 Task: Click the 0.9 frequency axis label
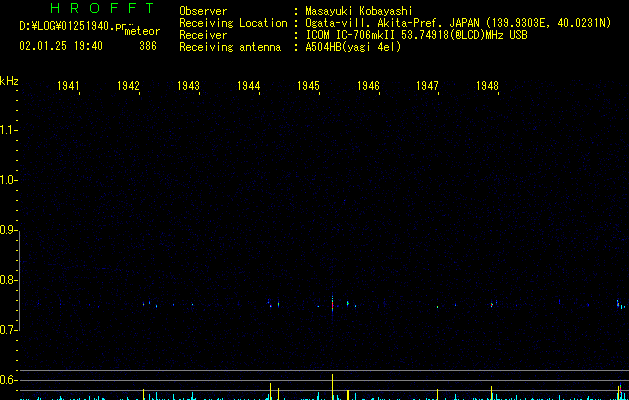click(8, 231)
